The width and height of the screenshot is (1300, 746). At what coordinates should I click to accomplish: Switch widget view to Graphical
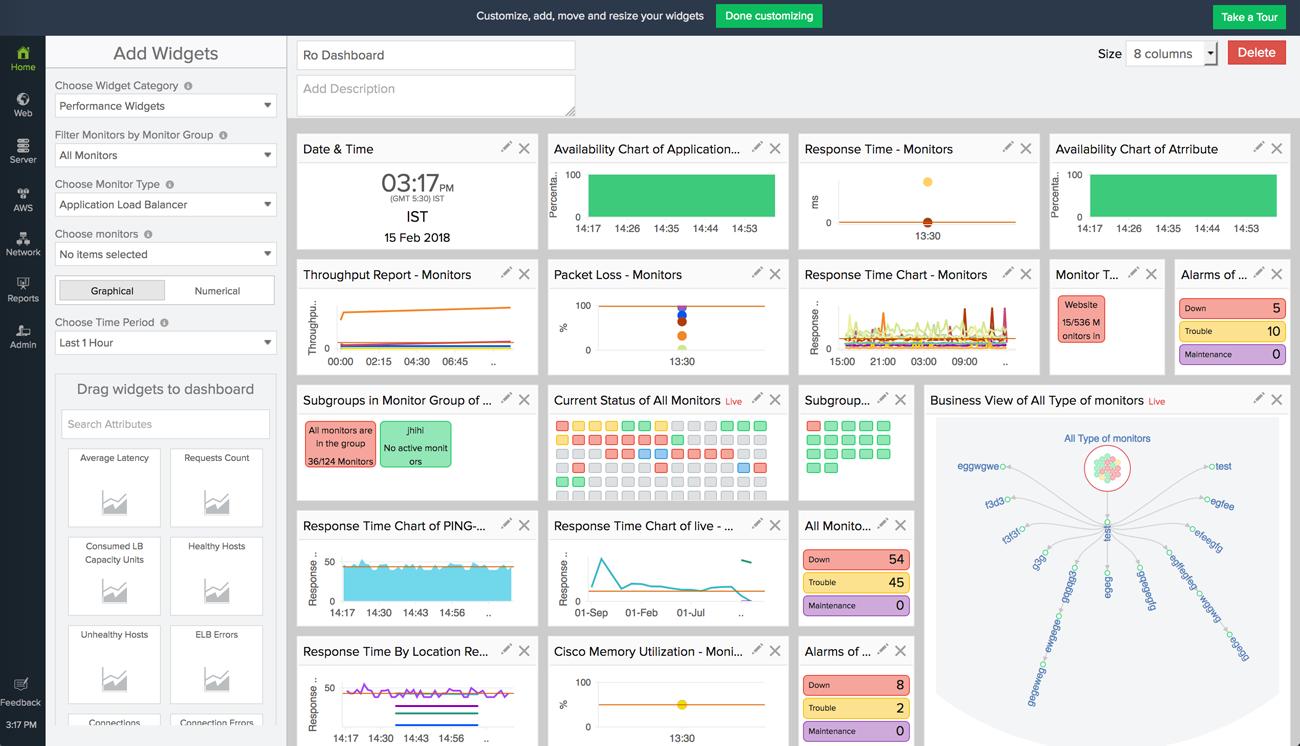[x=112, y=291]
